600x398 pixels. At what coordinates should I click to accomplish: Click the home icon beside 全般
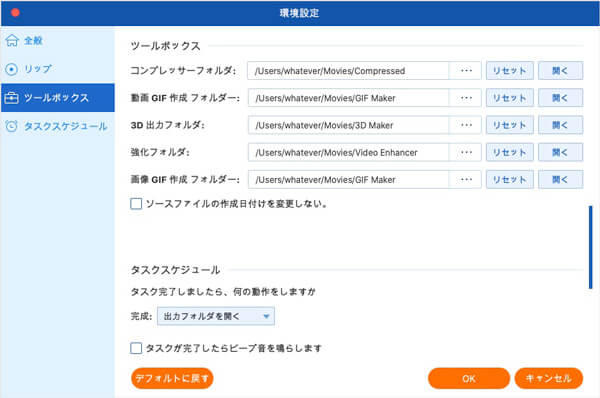[x=12, y=40]
